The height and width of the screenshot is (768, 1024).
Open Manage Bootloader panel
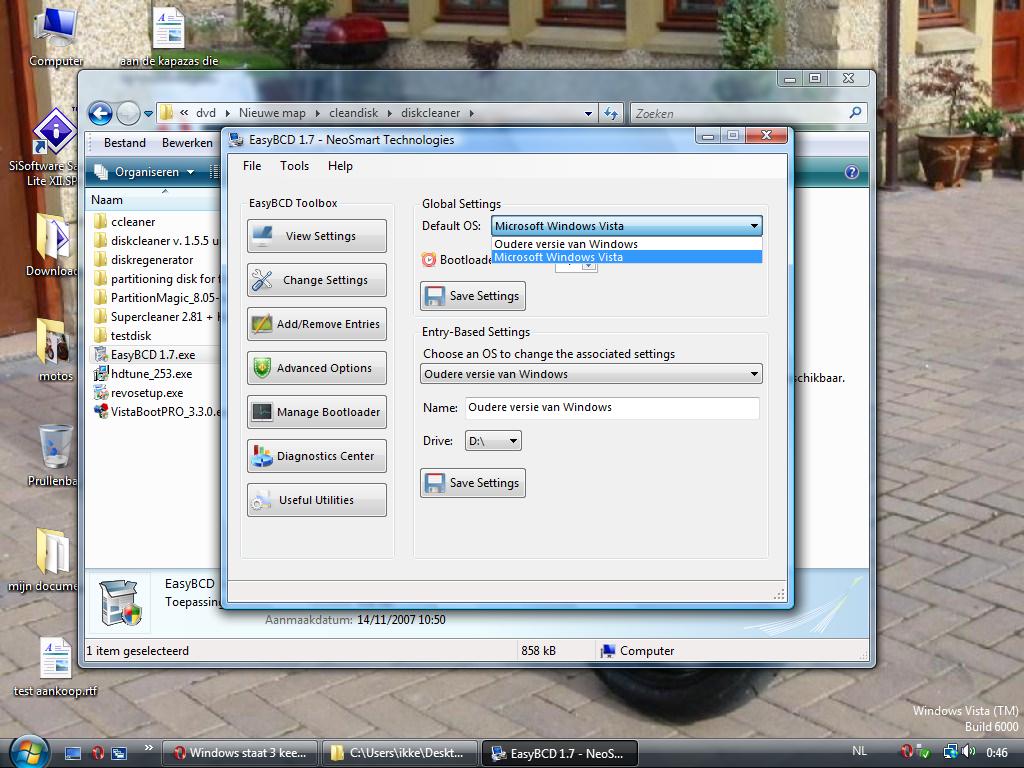click(x=317, y=412)
